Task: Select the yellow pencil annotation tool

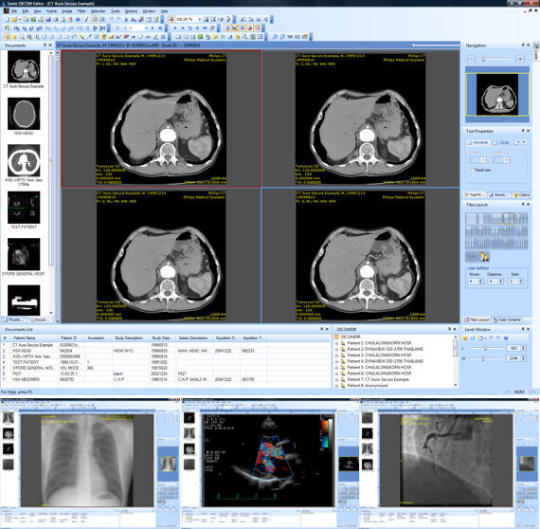Action: [81, 37]
